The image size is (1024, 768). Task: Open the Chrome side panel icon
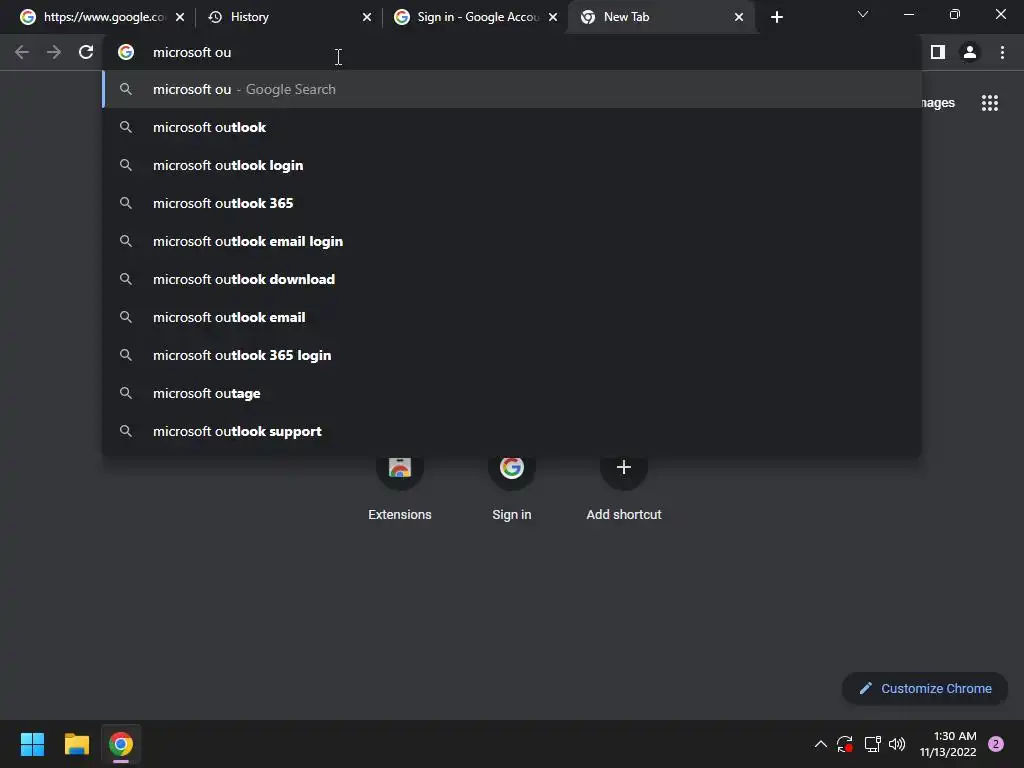[938, 52]
